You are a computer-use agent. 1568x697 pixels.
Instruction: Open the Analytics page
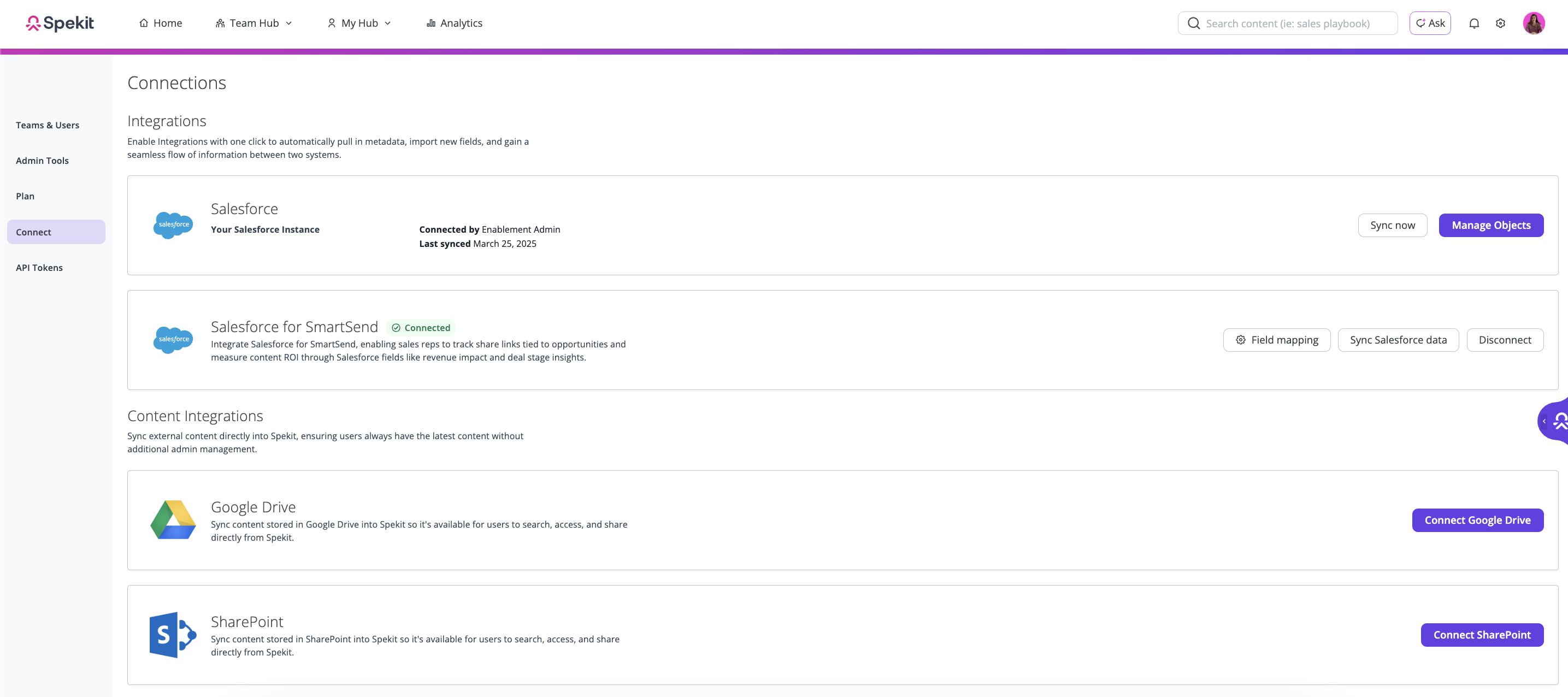coord(454,23)
